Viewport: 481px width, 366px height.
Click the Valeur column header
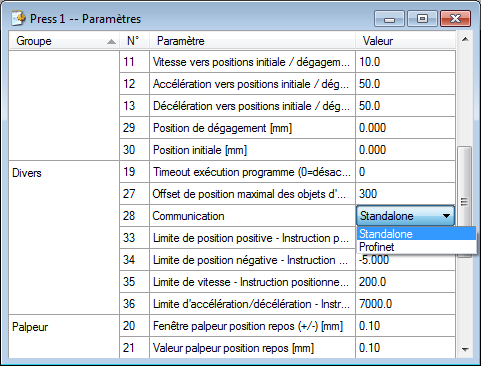coord(405,41)
